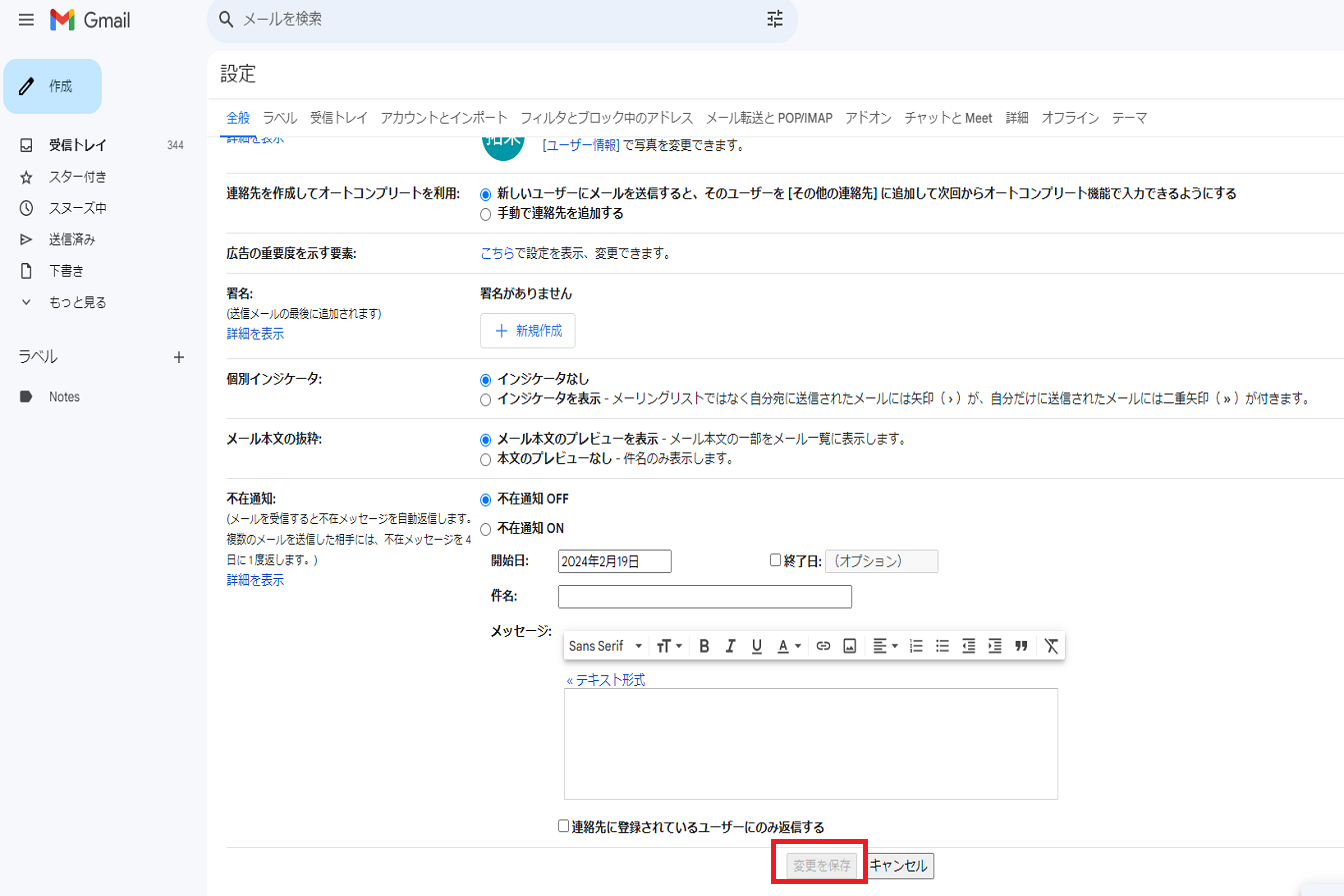The image size is (1344, 896).
Task: Click the キャンセル button
Action: [899, 865]
